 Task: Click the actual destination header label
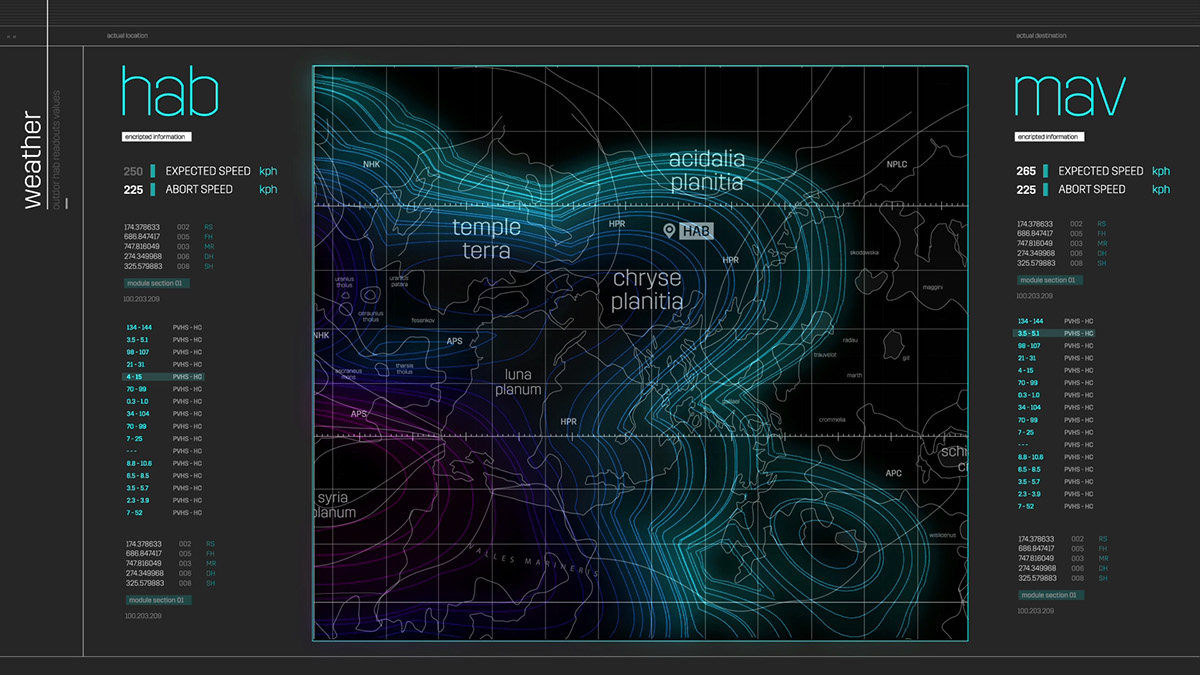point(1041,36)
